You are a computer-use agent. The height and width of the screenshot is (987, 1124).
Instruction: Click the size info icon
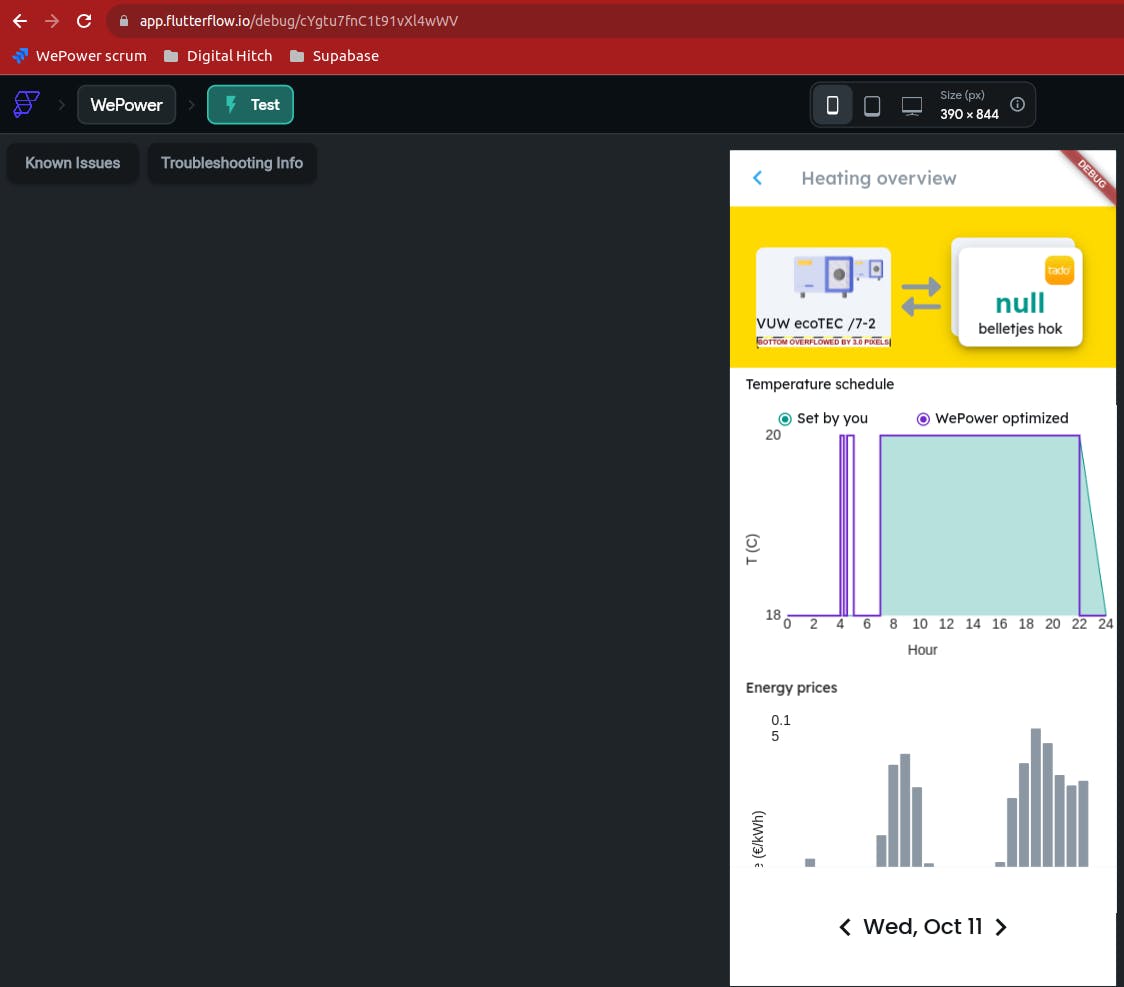tap(1017, 105)
